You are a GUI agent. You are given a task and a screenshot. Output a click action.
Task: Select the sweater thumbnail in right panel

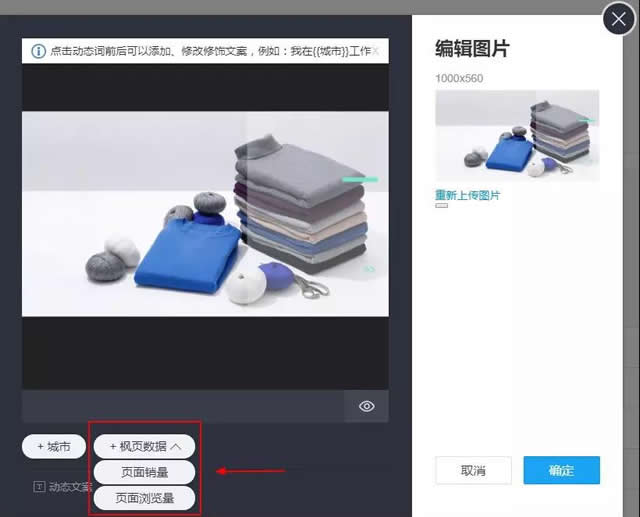click(517, 135)
